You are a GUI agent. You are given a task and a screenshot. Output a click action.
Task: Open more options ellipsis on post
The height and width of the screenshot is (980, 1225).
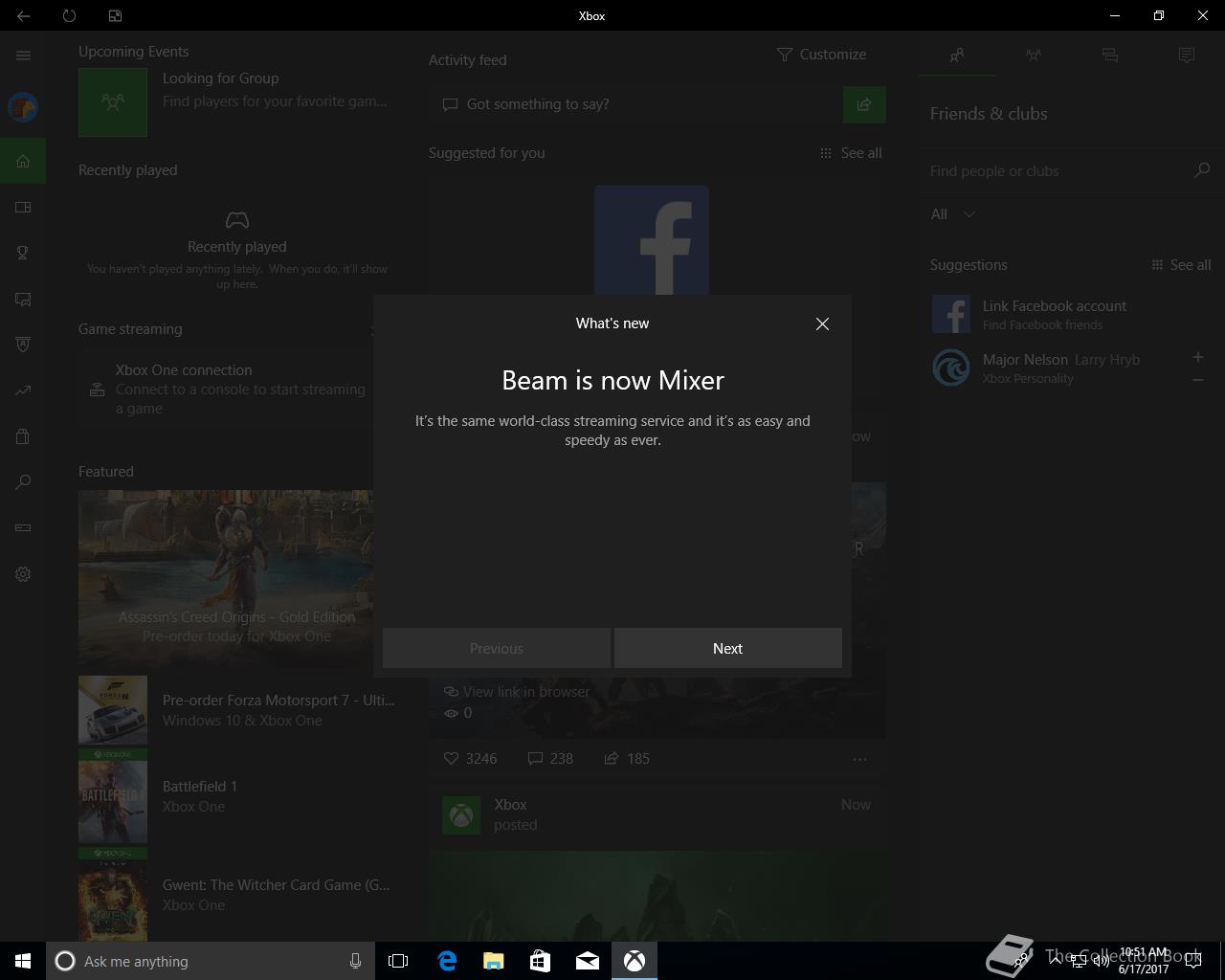coord(859,759)
